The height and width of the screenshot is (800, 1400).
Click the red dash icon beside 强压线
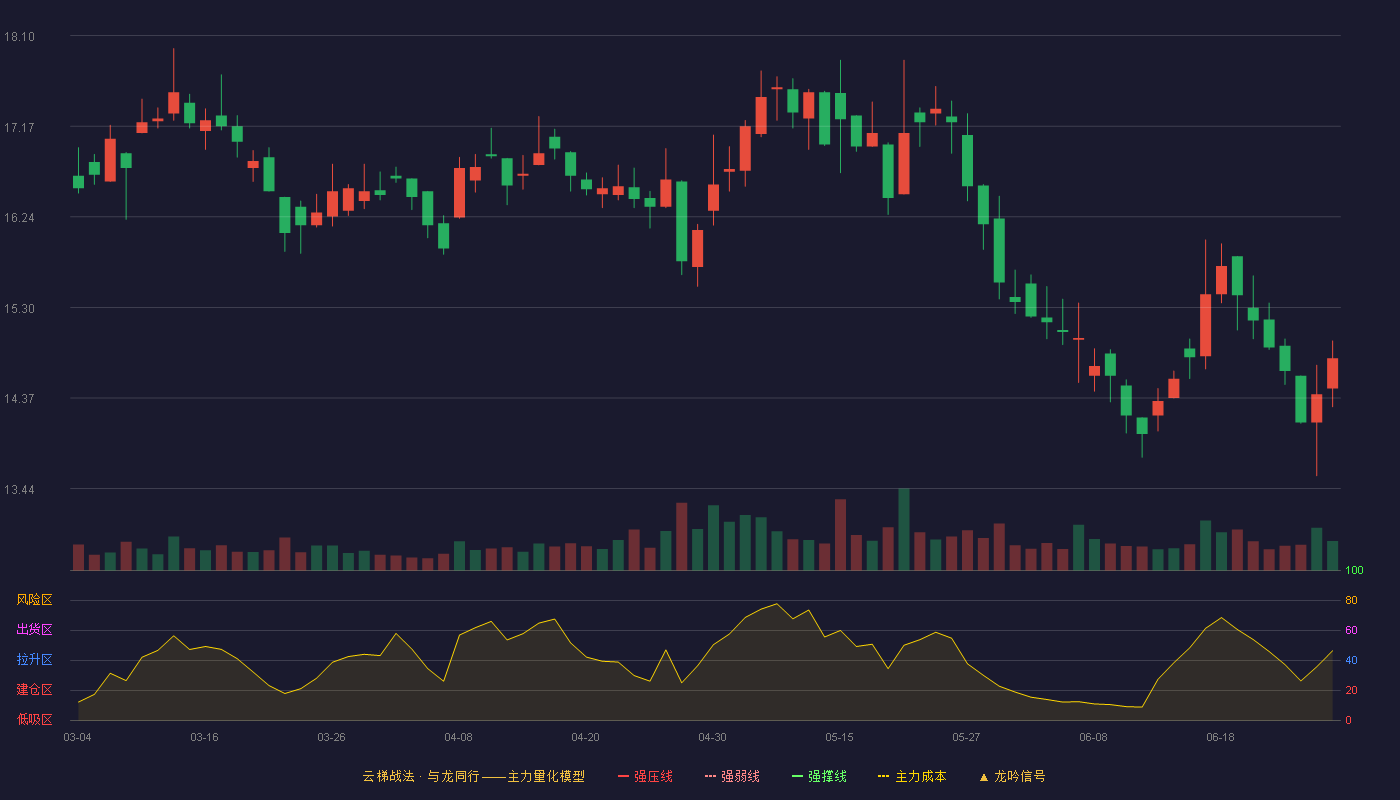[x=623, y=776]
